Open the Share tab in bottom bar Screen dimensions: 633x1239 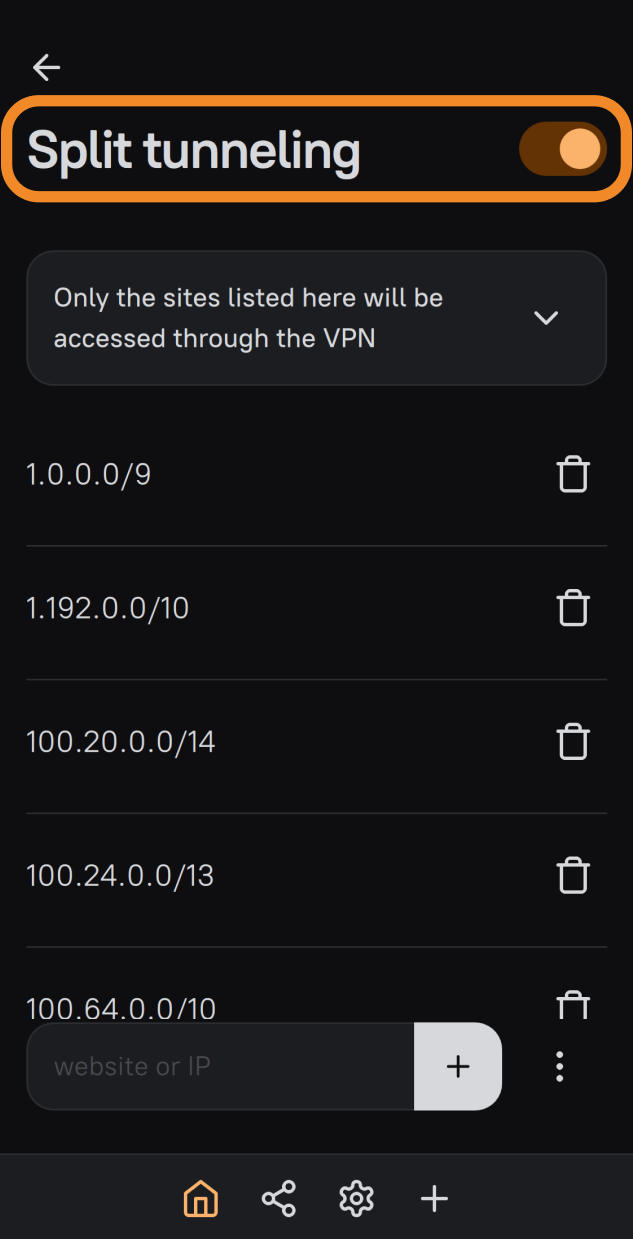click(x=278, y=1198)
